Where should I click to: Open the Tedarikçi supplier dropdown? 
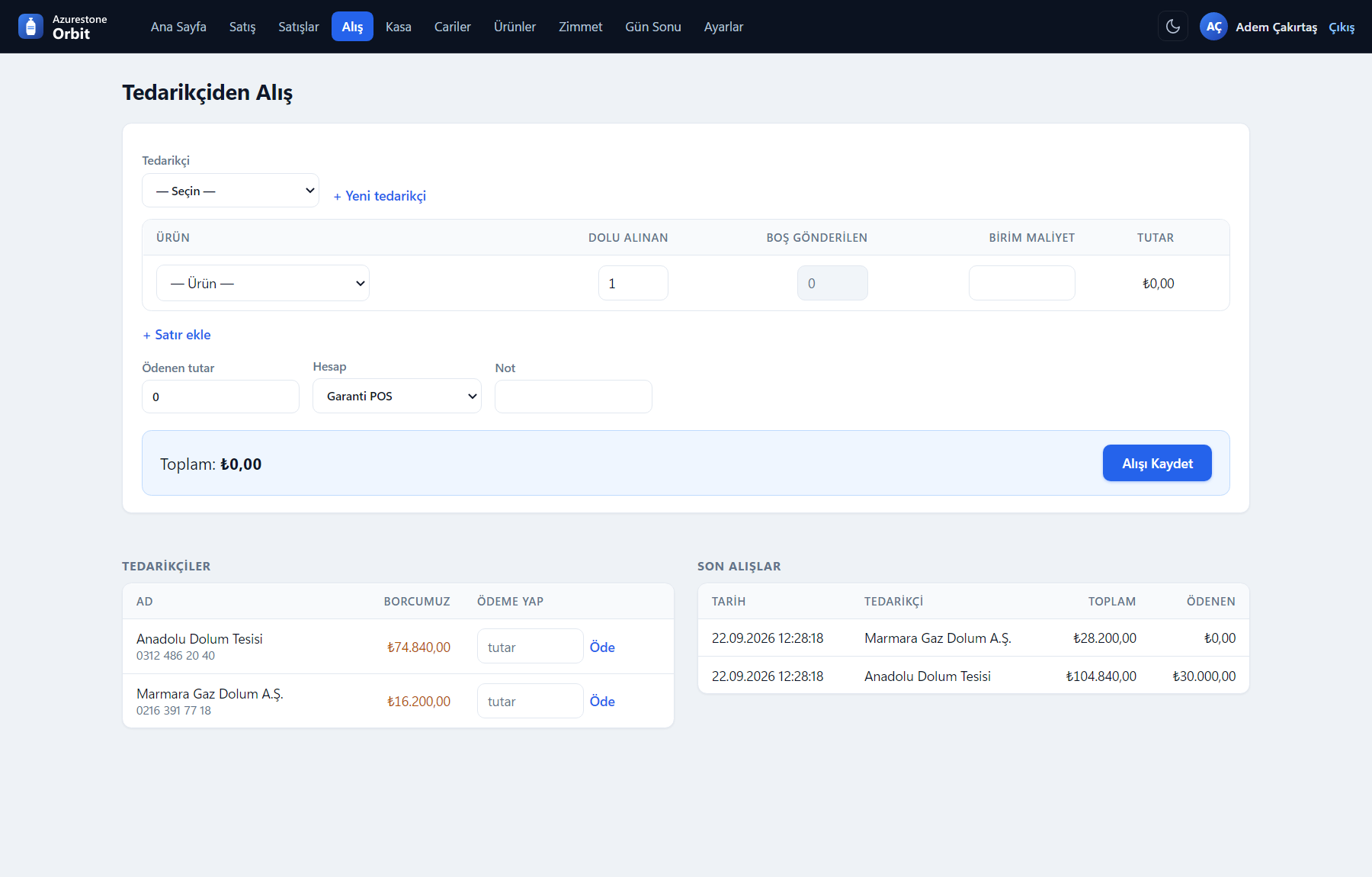pyautogui.click(x=230, y=191)
